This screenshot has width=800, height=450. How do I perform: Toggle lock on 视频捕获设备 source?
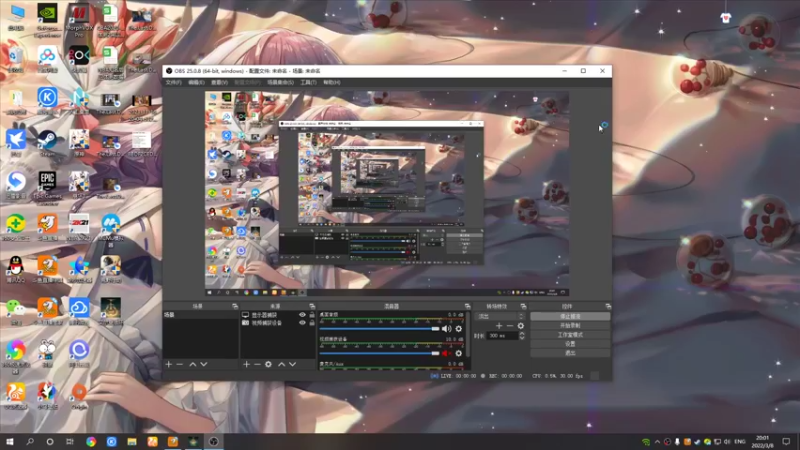[312, 322]
